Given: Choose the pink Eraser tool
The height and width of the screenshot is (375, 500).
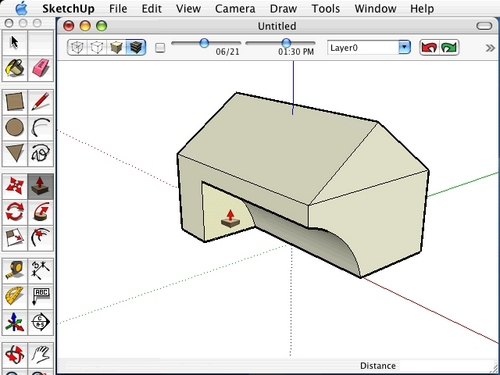Looking at the screenshot, I should [x=41, y=68].
